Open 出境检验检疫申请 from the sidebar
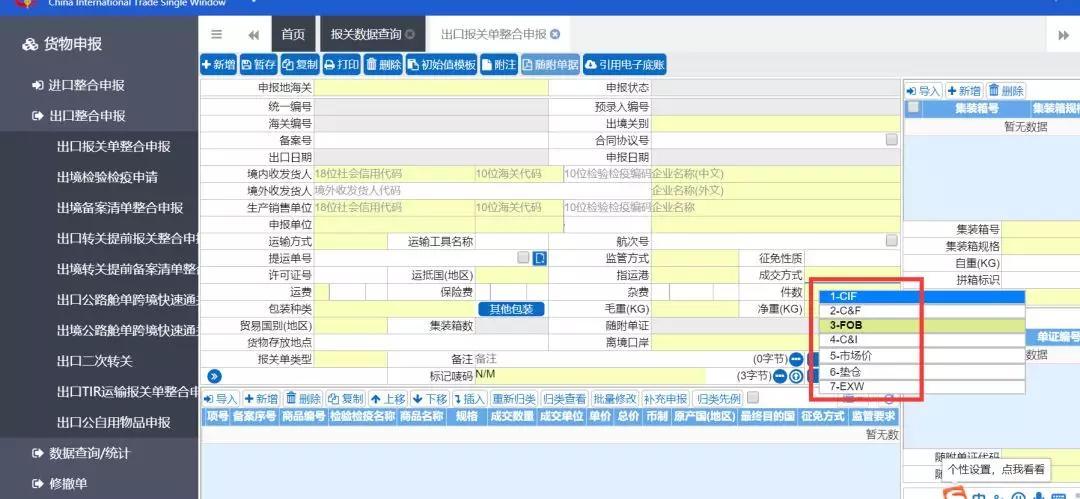1080x499 pixels. [107, 177]
